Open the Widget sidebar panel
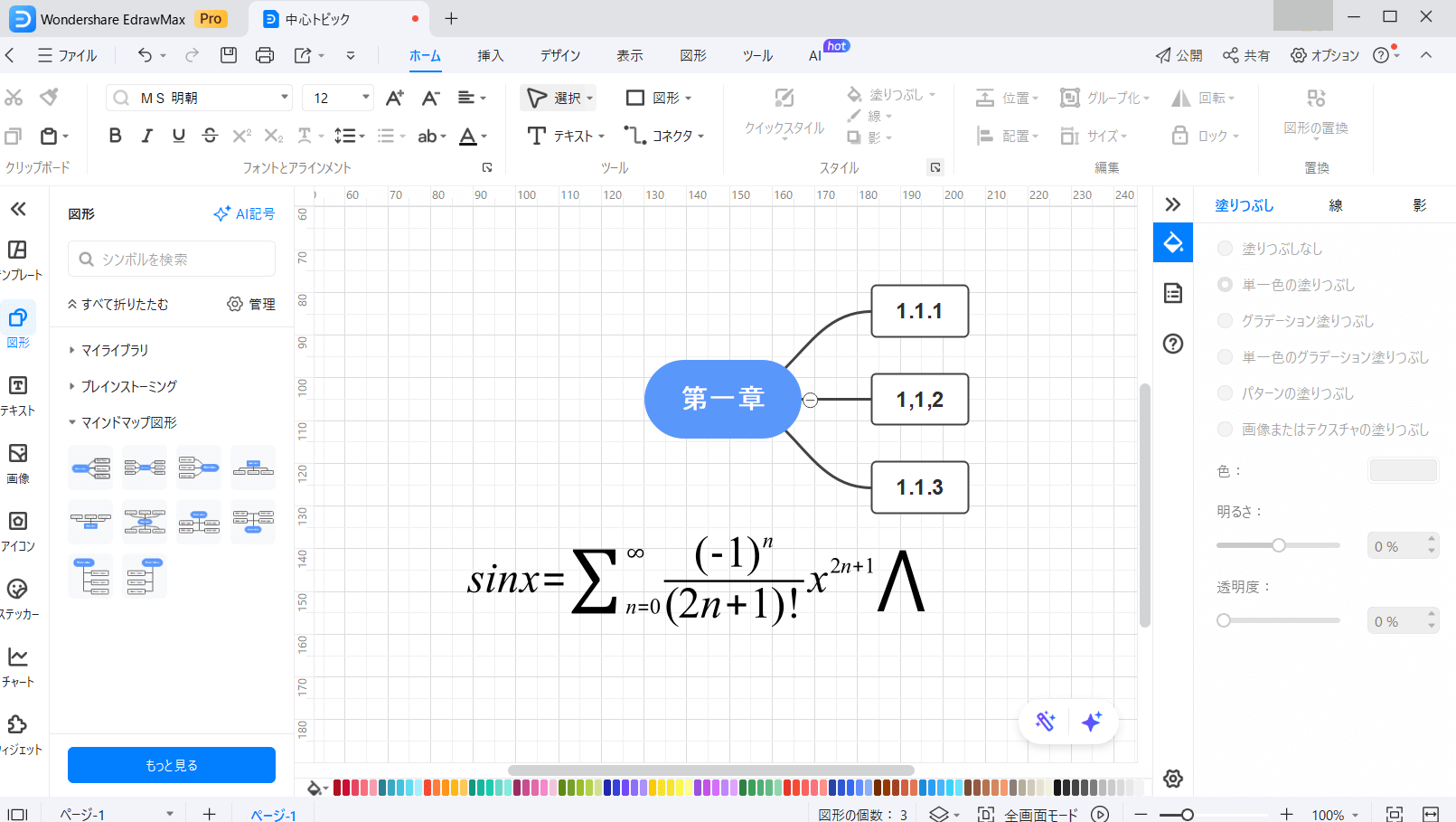Viewport: 1456px width, 822px height. click(18, 735)
